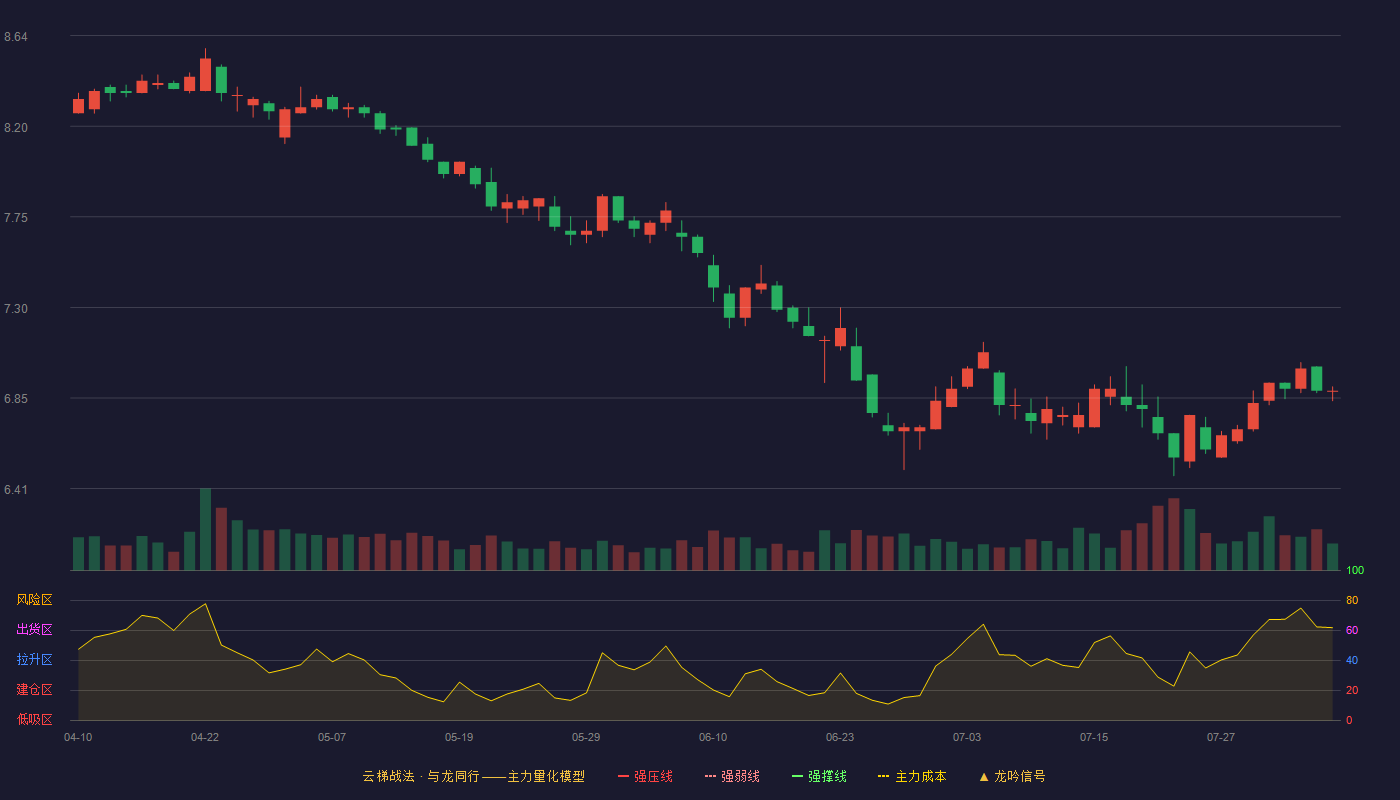Click the 6.41 price axis label
This screenshot has height=800, width=1400.
(x=16, y=490)
